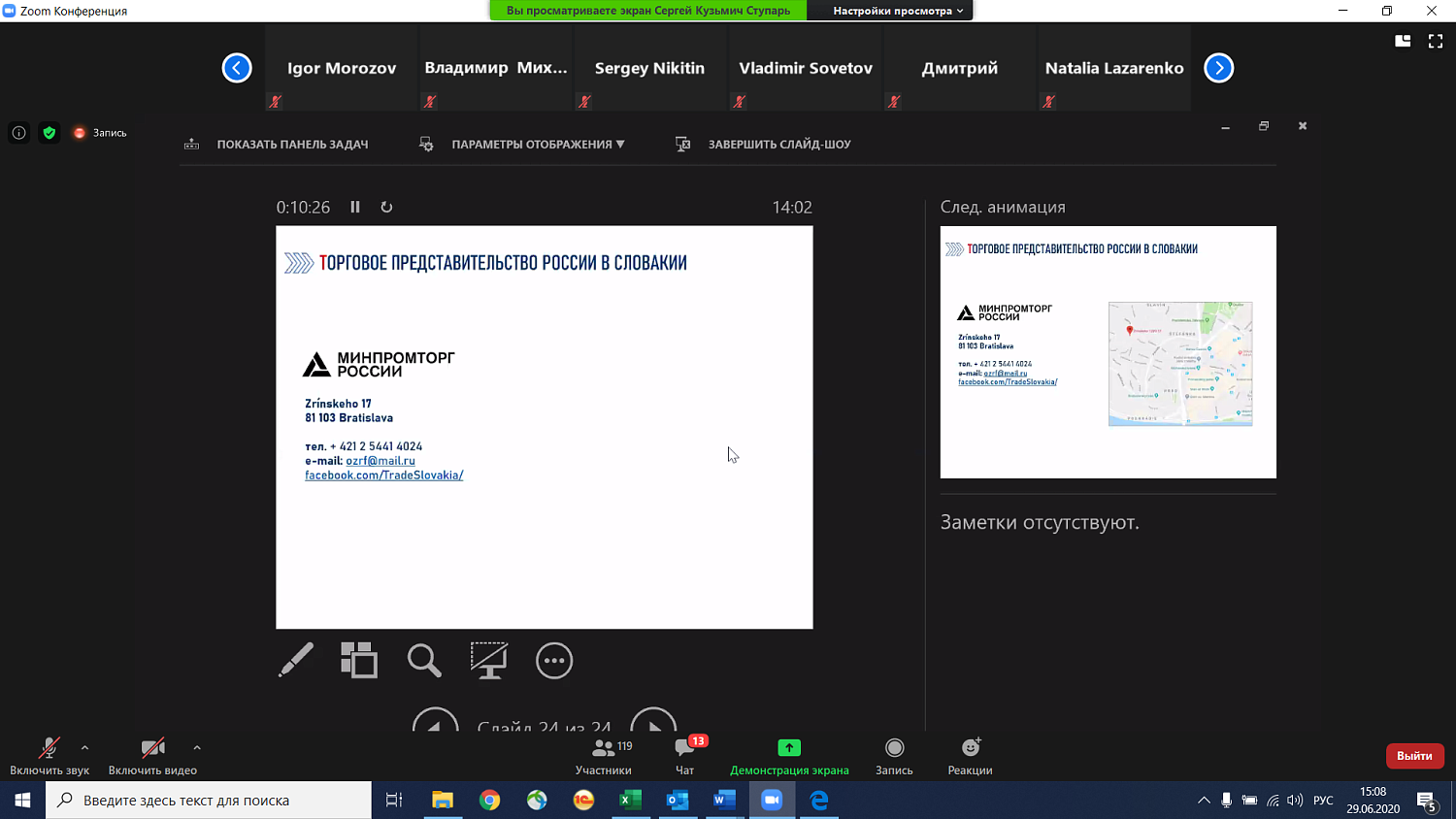Image resolution: width=1456 pixels, height=819 pixels.
Task: Open File Explorer from taskbar
Action: pyautogui.click(x=443, y=801)
